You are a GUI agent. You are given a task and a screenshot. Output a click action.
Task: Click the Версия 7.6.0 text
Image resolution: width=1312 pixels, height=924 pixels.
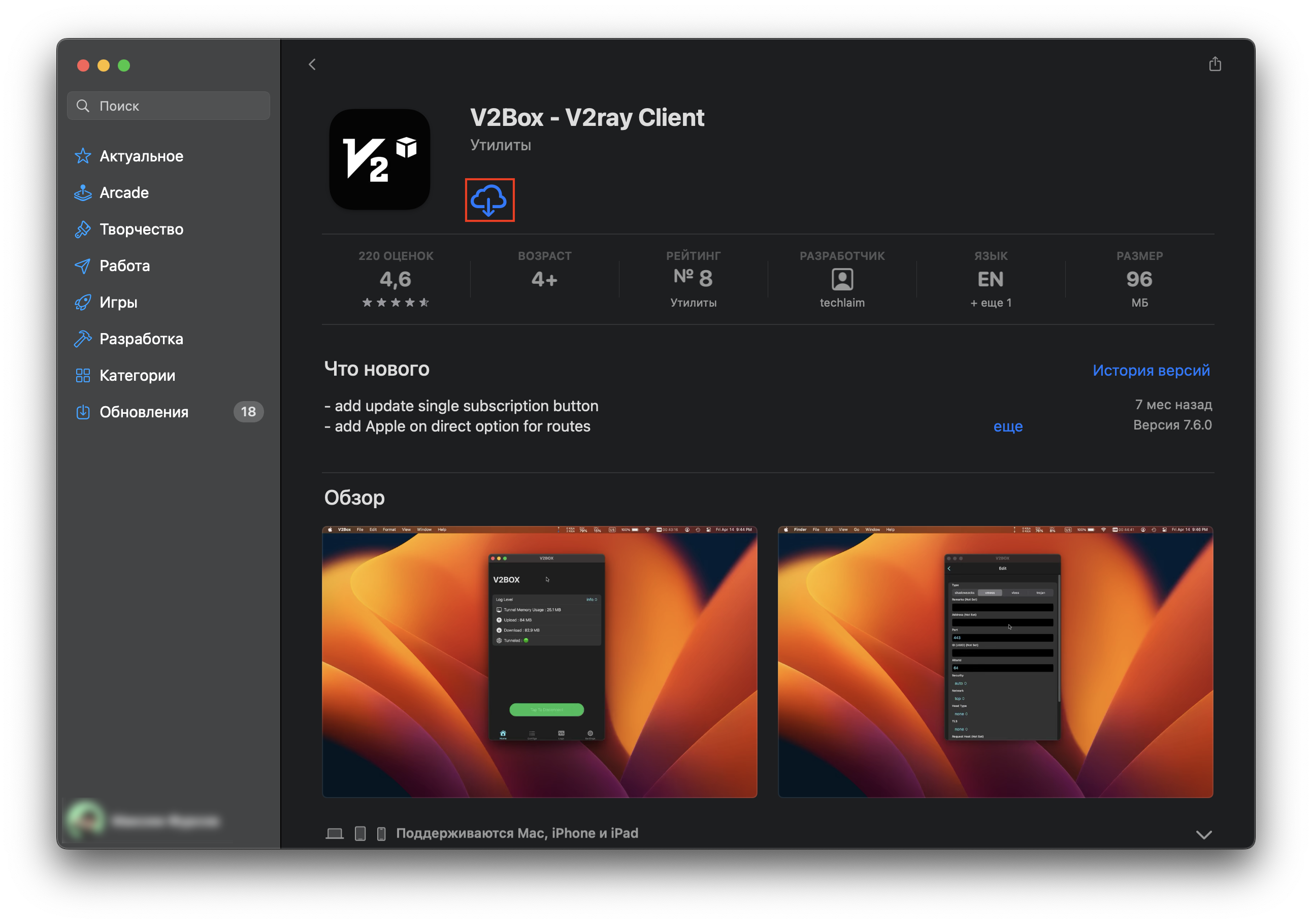click(1172, 425)
